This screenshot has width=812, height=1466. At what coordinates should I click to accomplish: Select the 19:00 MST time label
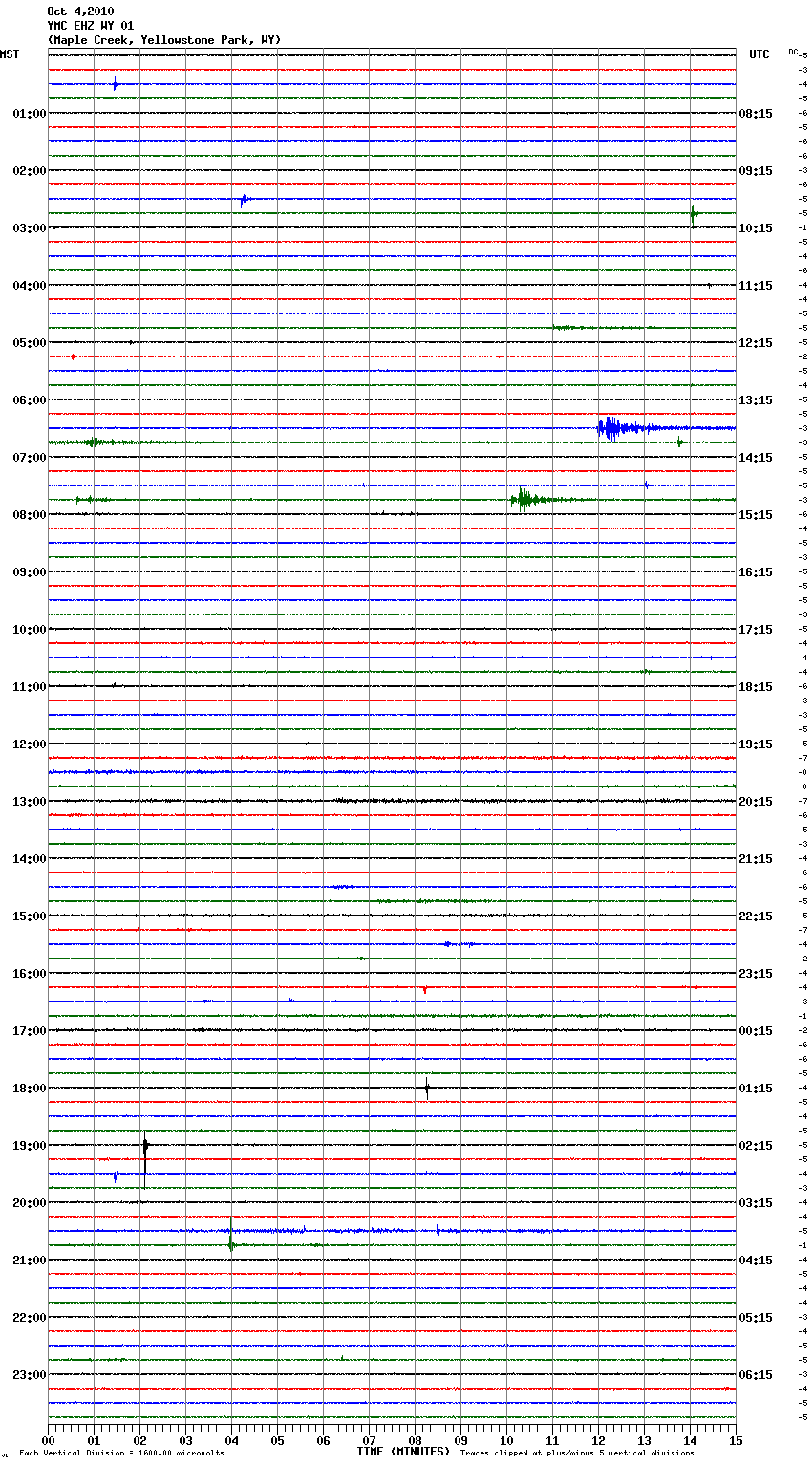30,1146
